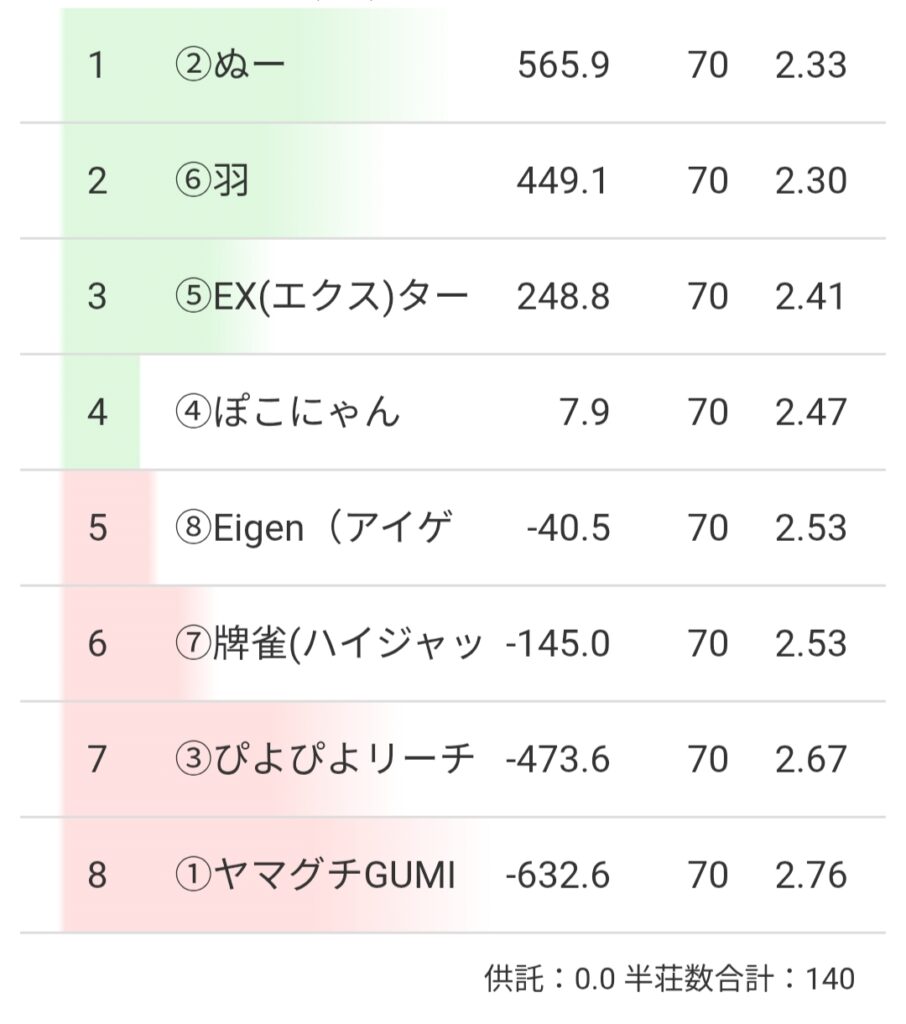906x1024 pixels.
Task: Select the ③ぴよぴよリーチ team name
Action: 324,760
